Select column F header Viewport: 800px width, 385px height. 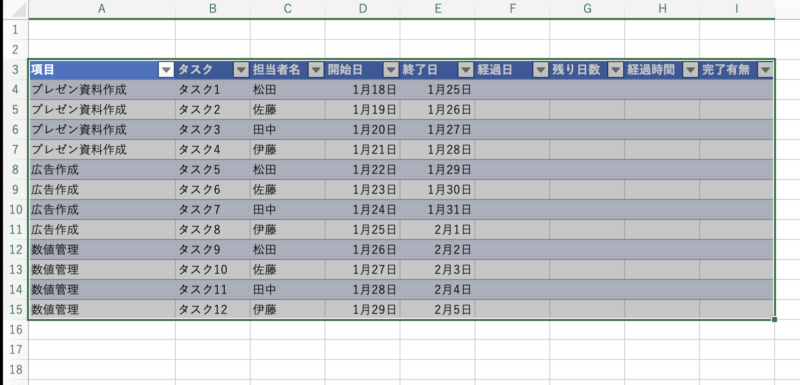pos(512,9)
